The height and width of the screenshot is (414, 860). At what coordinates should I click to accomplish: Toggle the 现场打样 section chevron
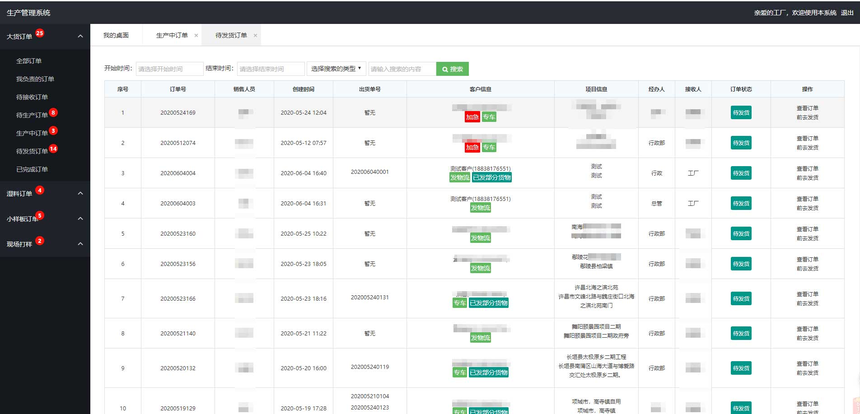[80, 242]
